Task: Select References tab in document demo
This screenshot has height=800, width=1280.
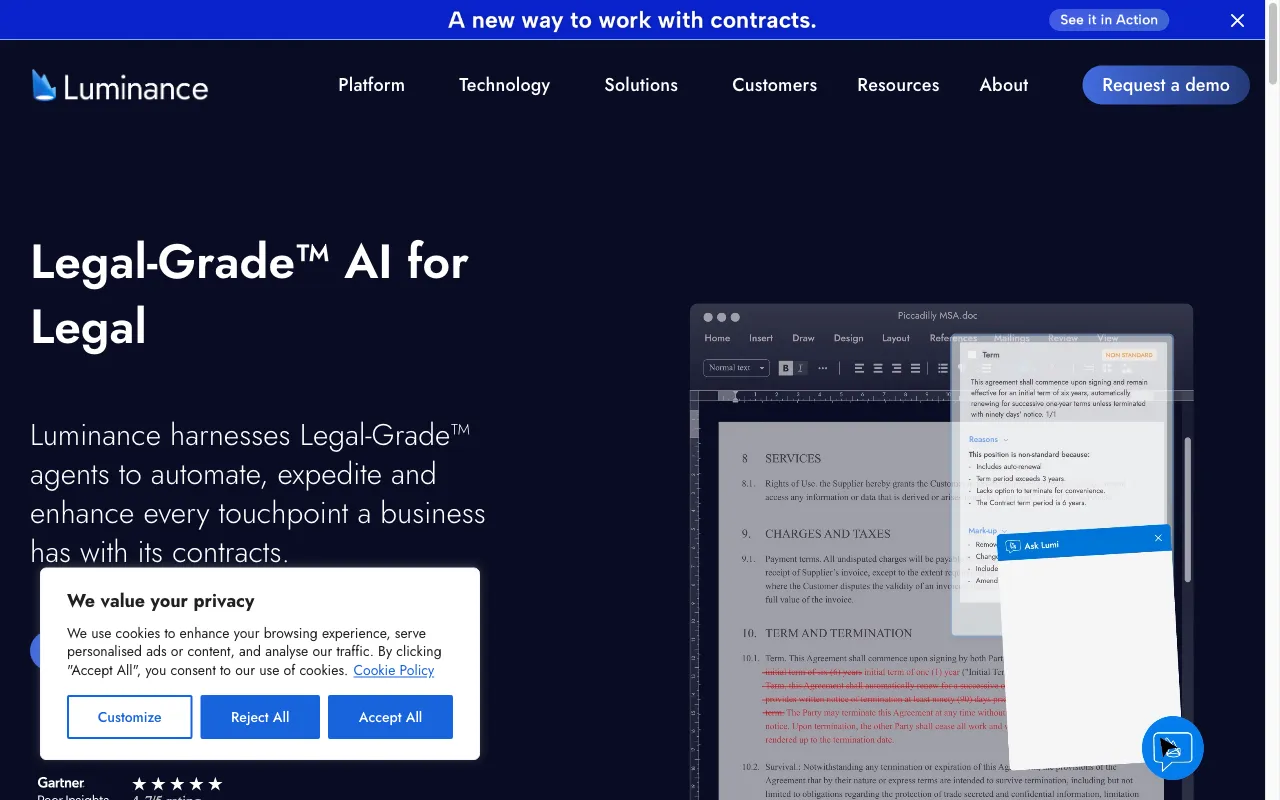Action: 953,338
